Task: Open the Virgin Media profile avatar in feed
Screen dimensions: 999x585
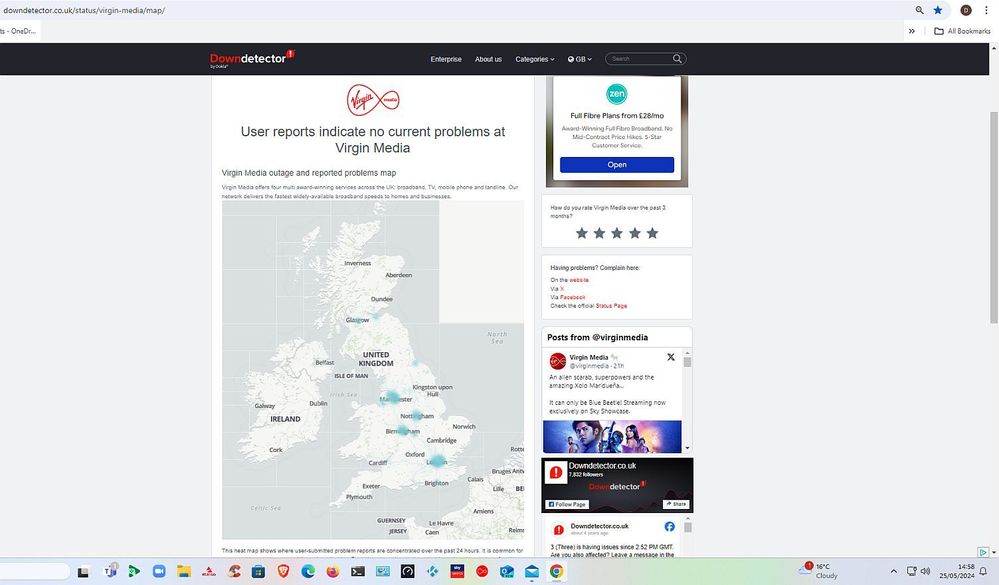Action: click(x=557, y=361)
